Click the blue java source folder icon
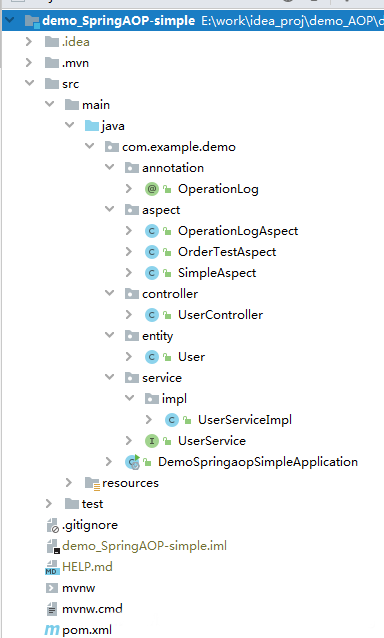The image size is (384, 638). (92, 126)
